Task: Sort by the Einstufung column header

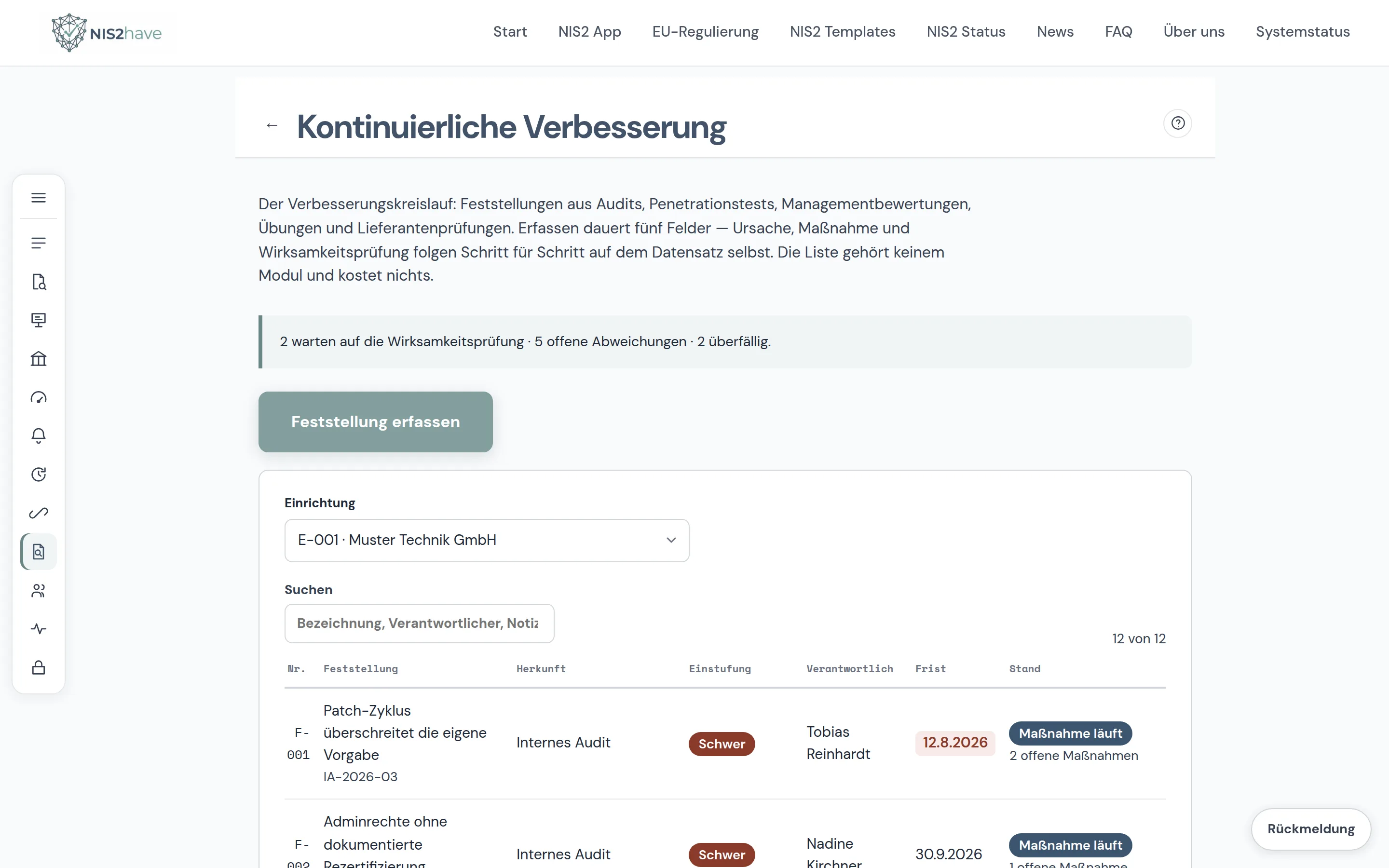Action: coord(720,669)
